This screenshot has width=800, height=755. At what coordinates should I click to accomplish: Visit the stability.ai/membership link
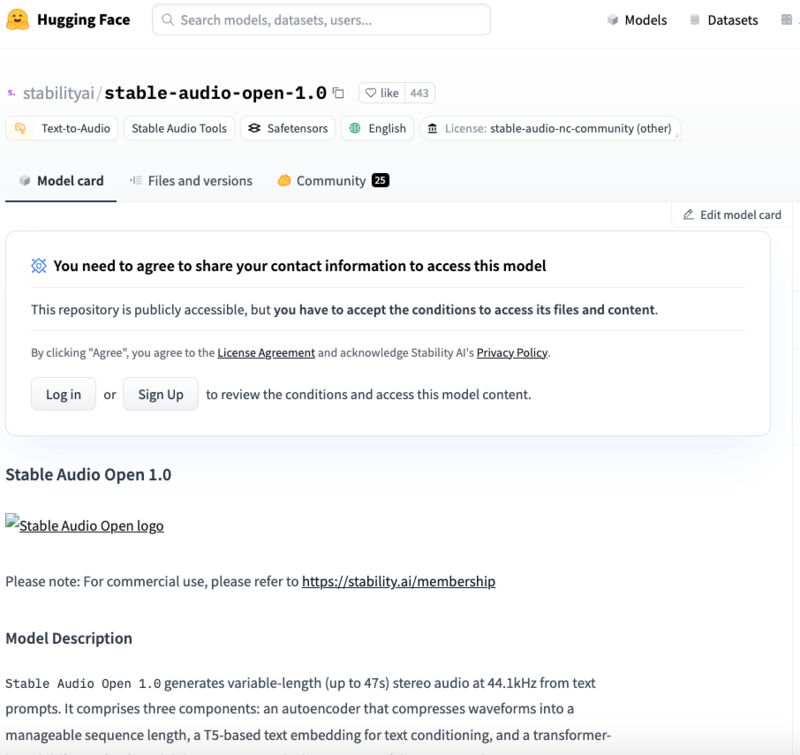pos(398,581)
